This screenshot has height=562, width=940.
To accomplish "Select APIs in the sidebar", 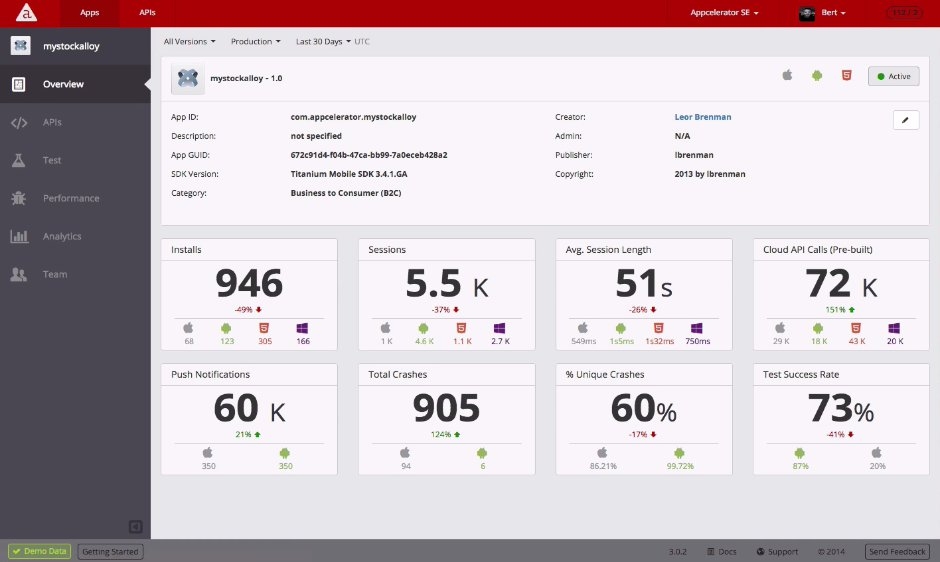I will (x=75, y=122).
